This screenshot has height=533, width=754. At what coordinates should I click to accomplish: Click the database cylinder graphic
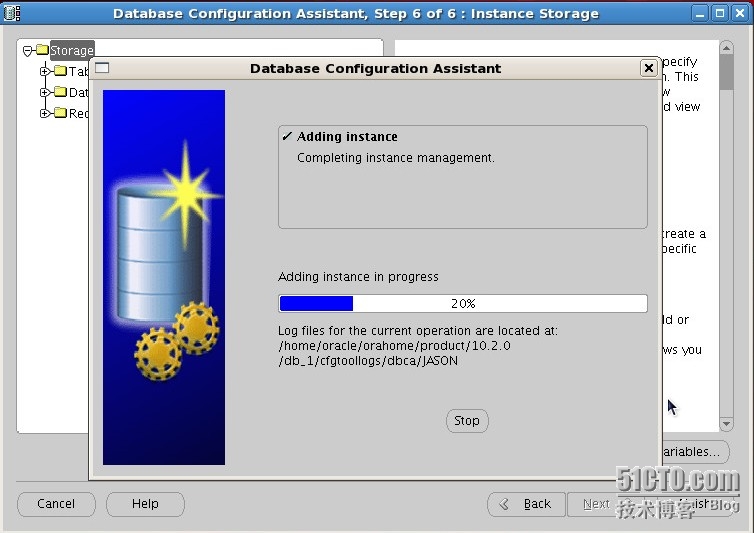[159, 255]
